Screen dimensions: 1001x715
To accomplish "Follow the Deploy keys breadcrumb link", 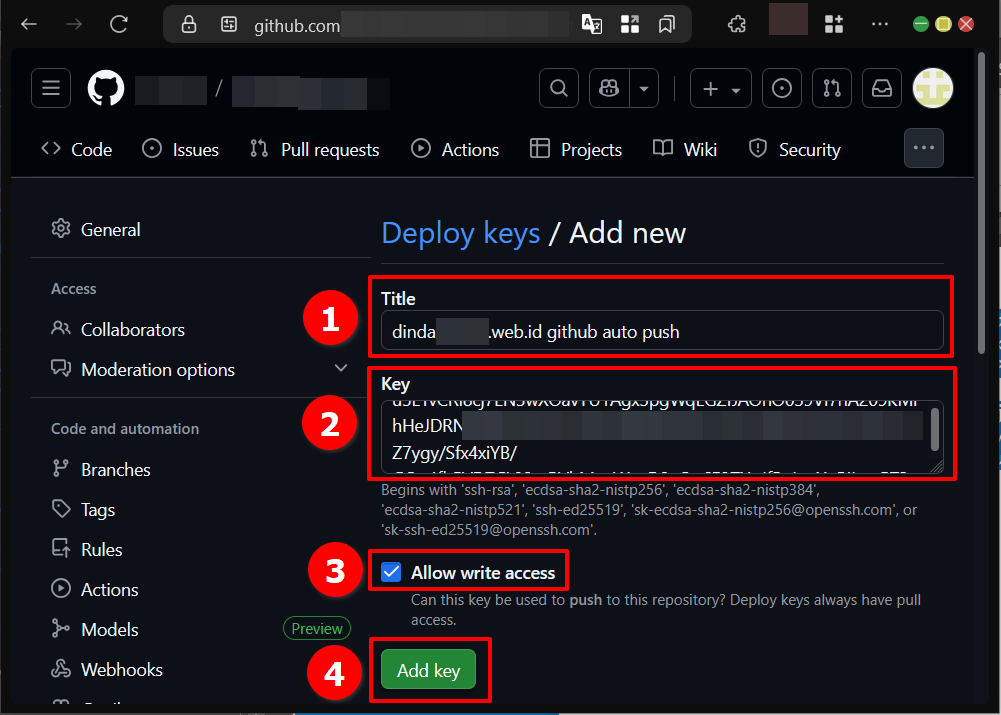I will 461,233.
